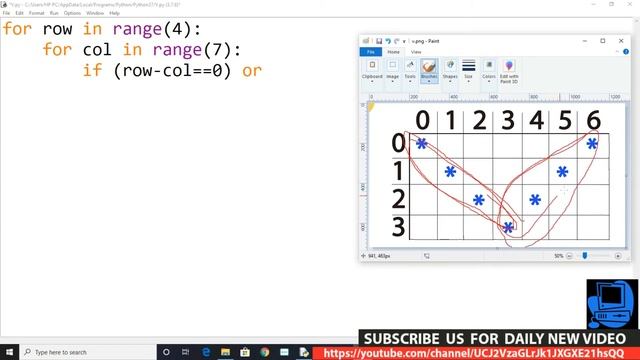Open Google Chrome from the taskbar
The width and height of the screenshot is (640, 360).
point(265,352)
